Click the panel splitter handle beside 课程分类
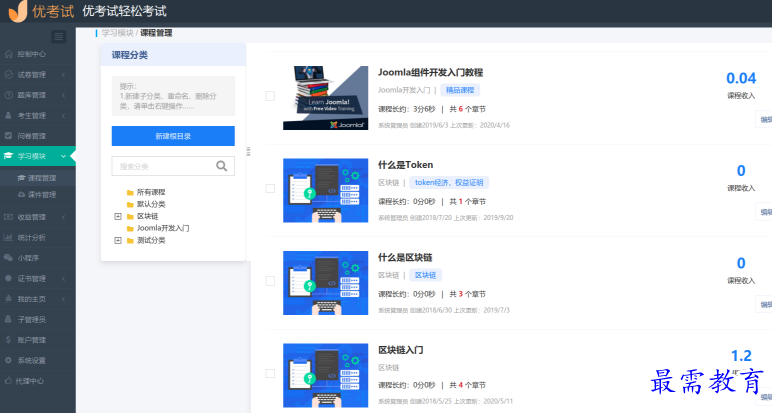The width and height of the screenshot is (772, 413). point(248,152)
